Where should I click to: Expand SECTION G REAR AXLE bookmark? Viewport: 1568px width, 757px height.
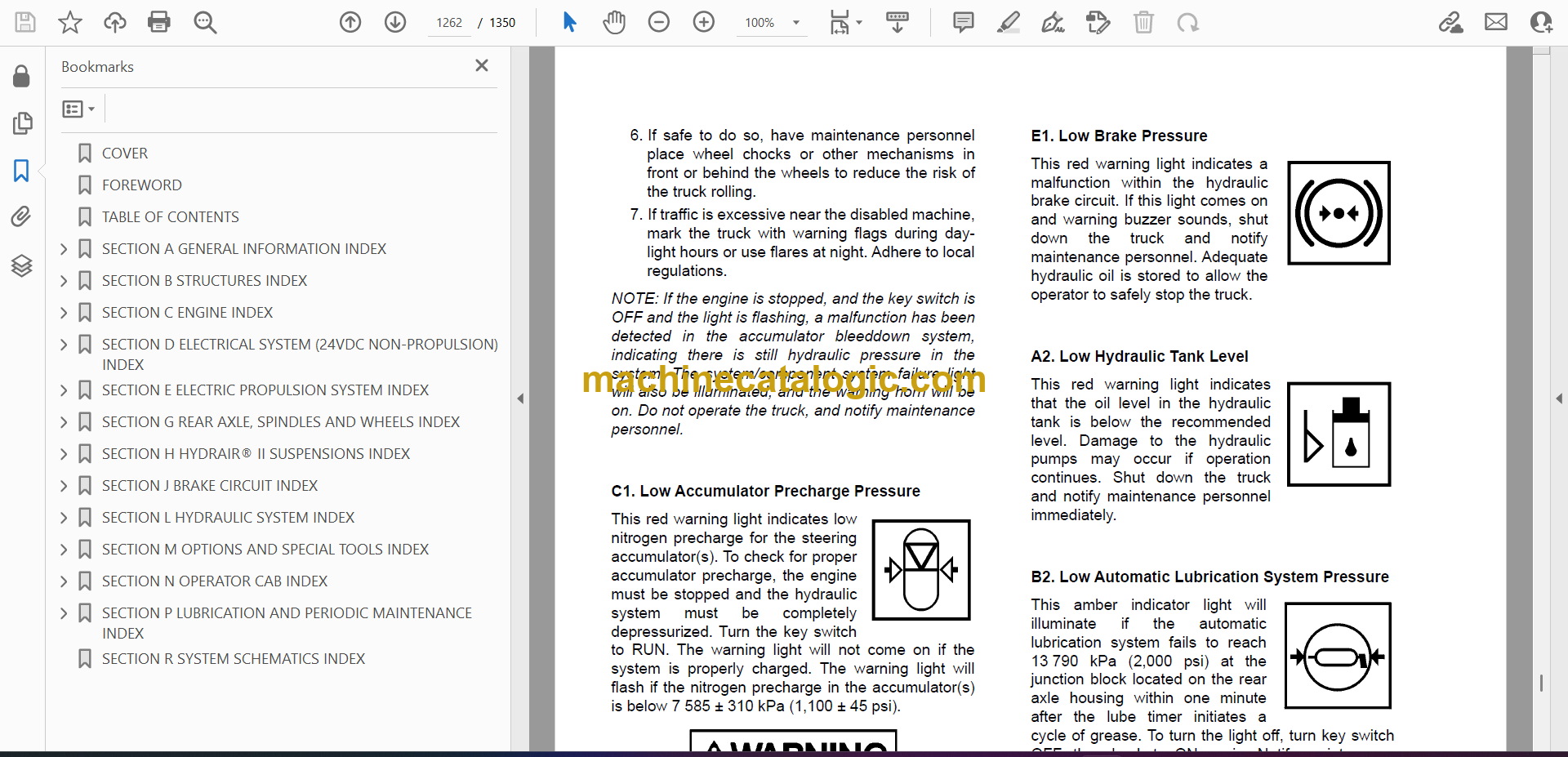pyautogui.click(x=64, y=422)
